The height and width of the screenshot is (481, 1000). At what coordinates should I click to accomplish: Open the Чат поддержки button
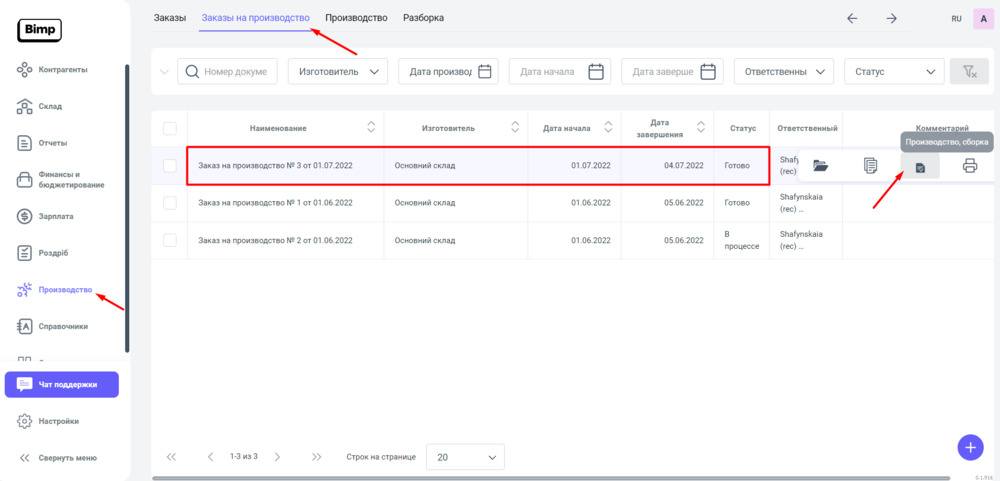pyautogui.click(x=62, y=384)
